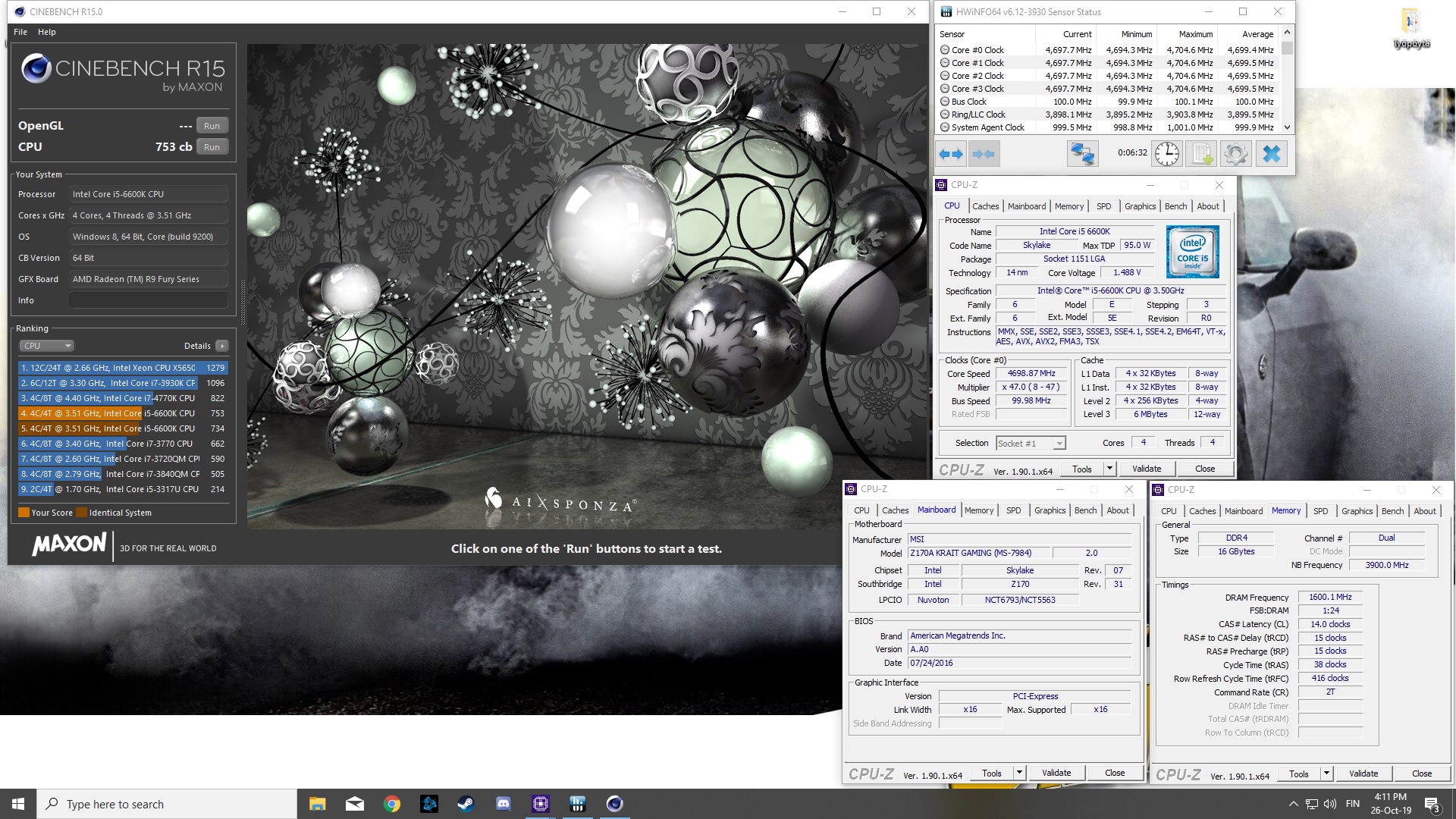1456x819 pixels.
Task: Open Cinebench File menu
Action: [x=20, y=32]
